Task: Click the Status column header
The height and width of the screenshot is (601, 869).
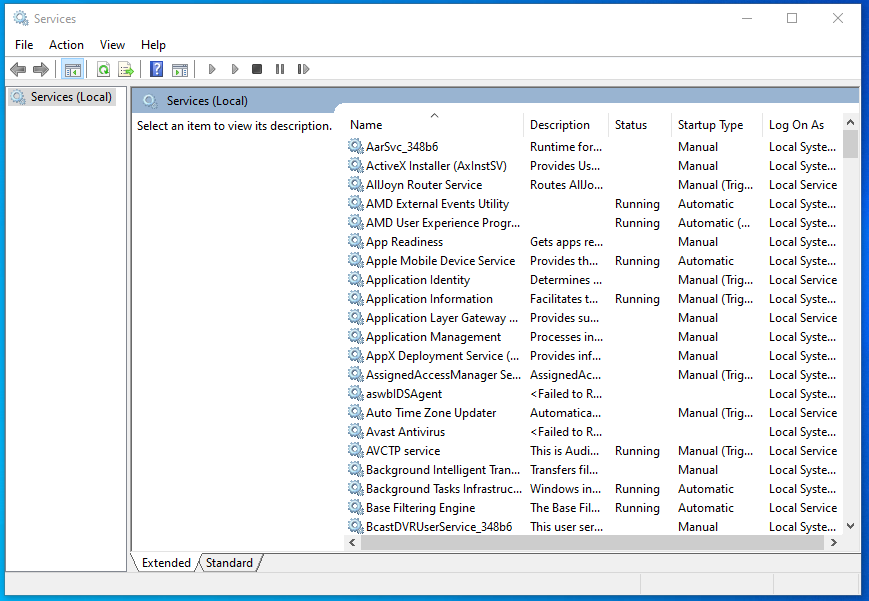Action: [x=631, y=125]
